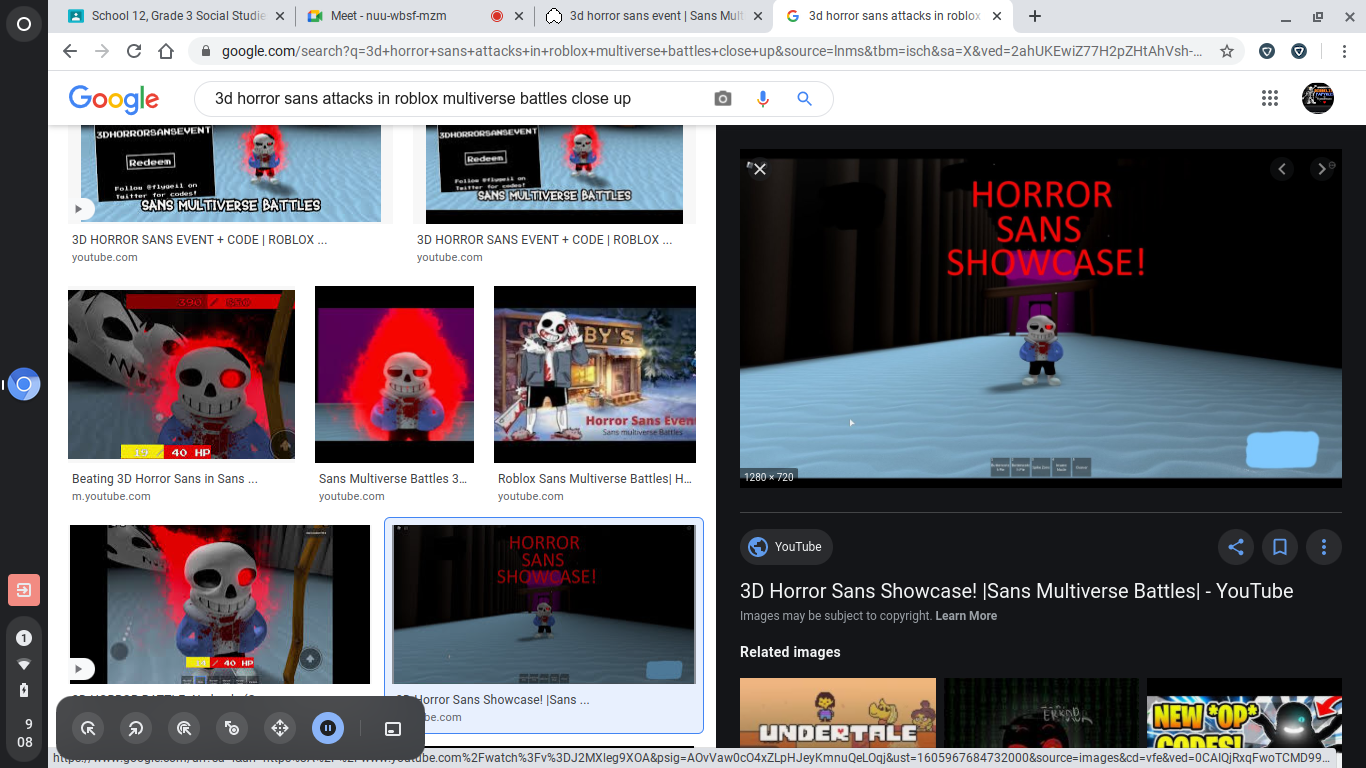Open the large Horror Sans Showcase preview image
The height and width of the screenshot is (768, 1366).
[x=1041, y=319]
